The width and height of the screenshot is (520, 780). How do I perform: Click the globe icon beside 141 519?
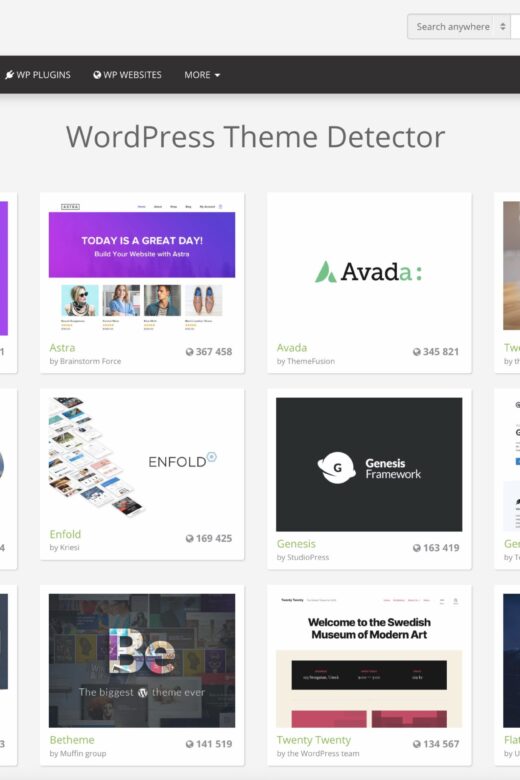tap(189, 744)
